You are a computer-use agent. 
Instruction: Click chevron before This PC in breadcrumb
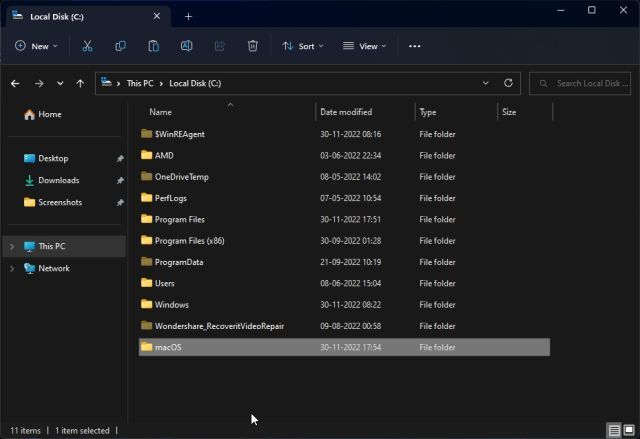pyautogui.click(x=118, y=84)
